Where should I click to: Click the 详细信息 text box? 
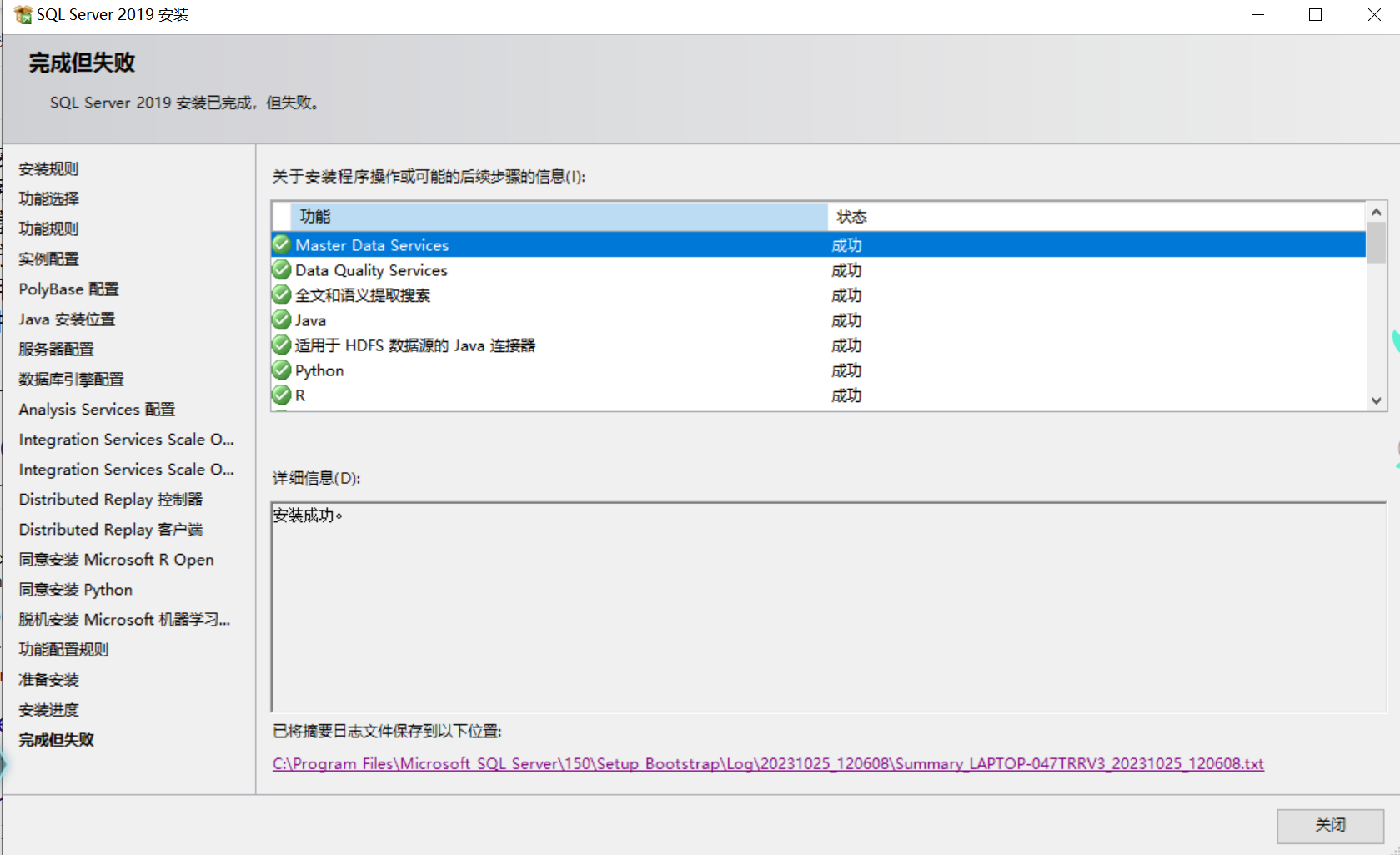pyautogui.click(x=827, y=607)
